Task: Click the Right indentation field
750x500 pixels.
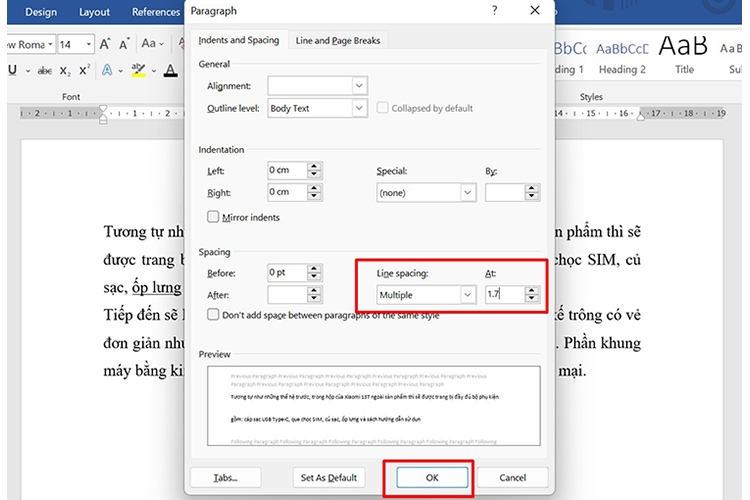Action: click(x=287, y=192)
